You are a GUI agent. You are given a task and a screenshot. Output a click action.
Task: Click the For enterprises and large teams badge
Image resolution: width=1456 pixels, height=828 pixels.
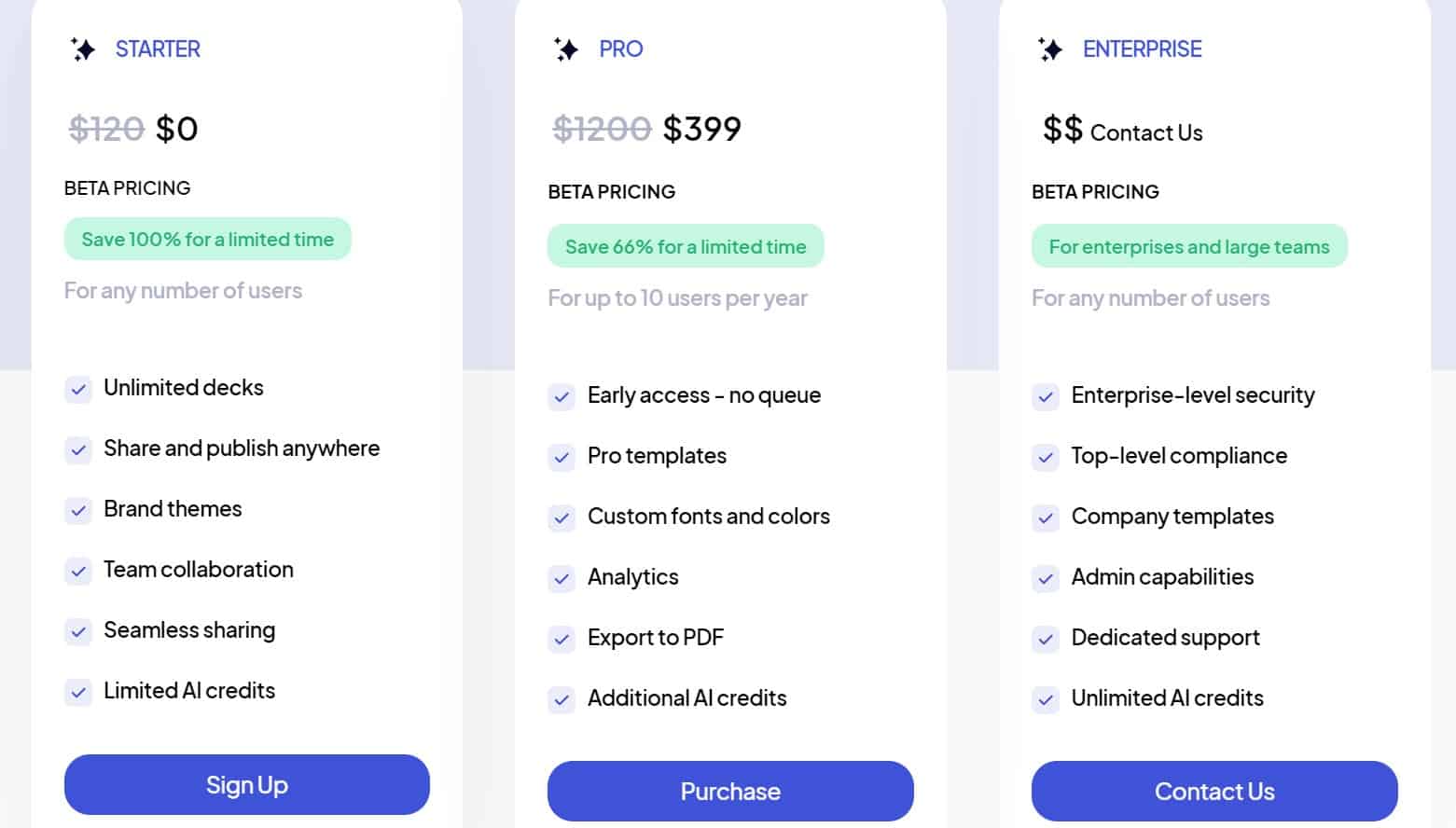pos(1189,246)
